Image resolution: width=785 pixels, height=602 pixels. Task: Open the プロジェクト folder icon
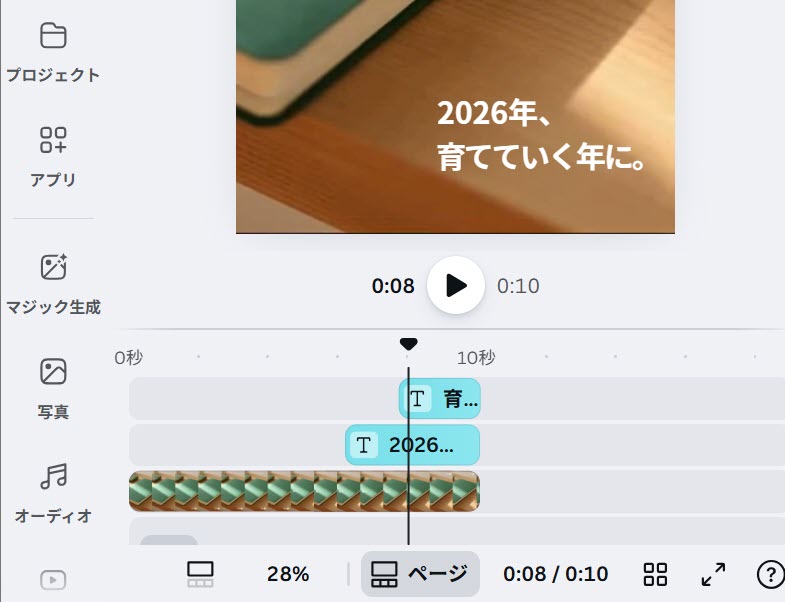click(53, 36)
